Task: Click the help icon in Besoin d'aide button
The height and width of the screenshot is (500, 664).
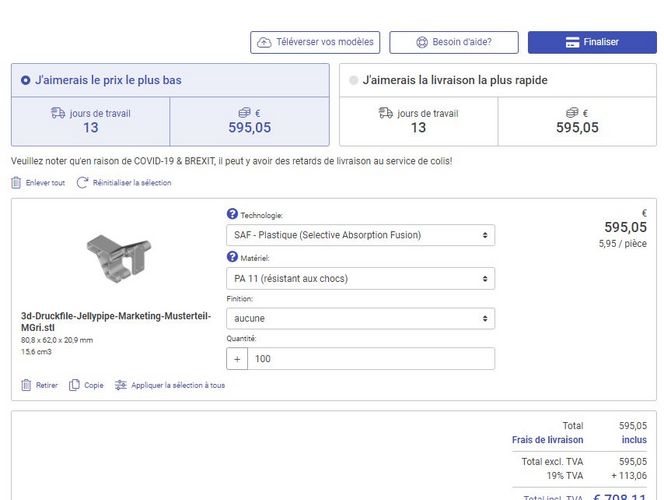Action: (422, 42)
